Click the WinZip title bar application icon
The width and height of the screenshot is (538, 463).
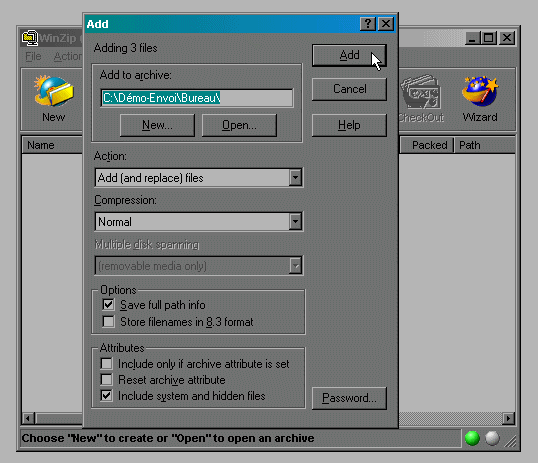30,38
